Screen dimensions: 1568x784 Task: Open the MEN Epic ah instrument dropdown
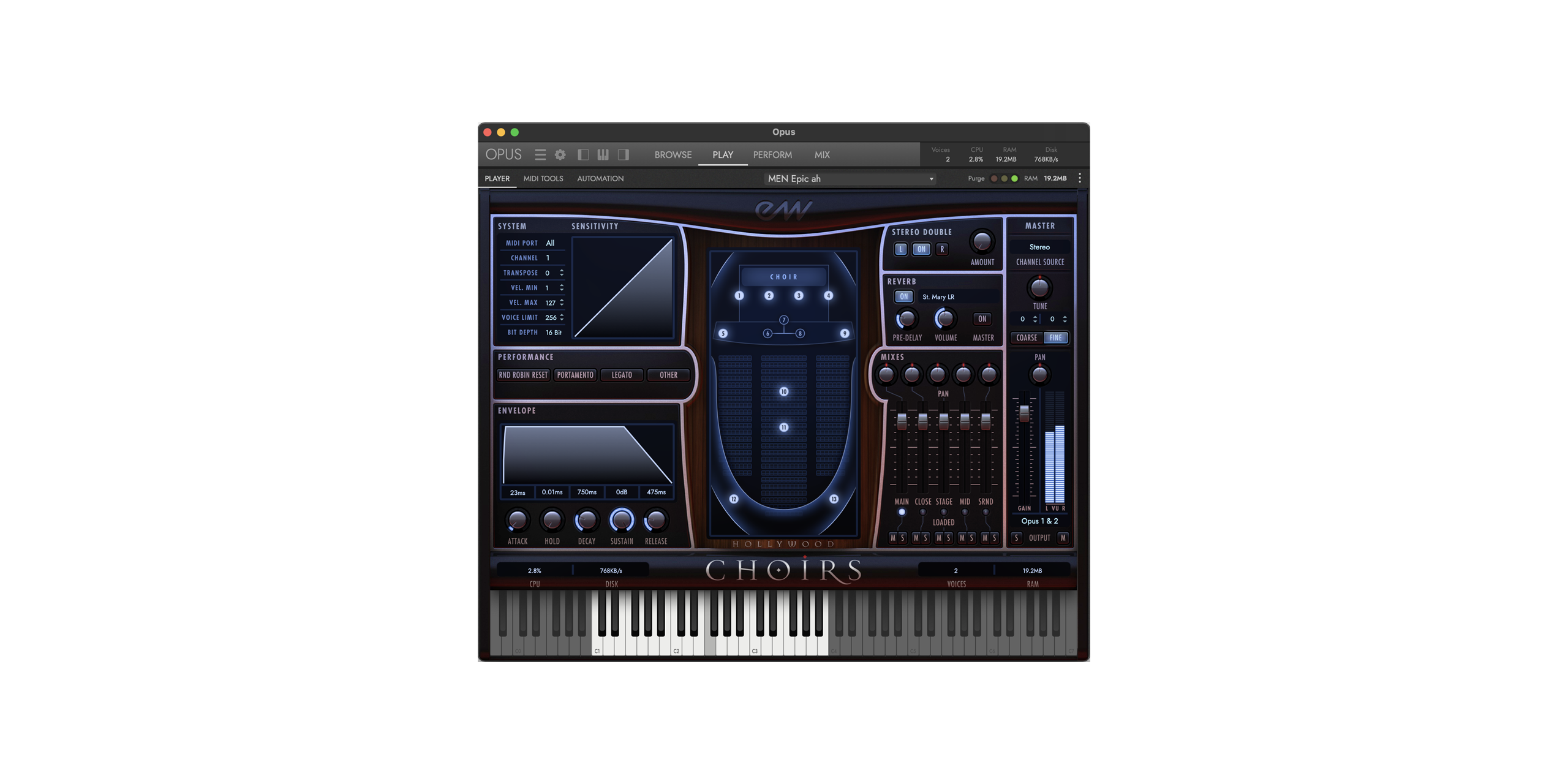[x=850, y=179]
